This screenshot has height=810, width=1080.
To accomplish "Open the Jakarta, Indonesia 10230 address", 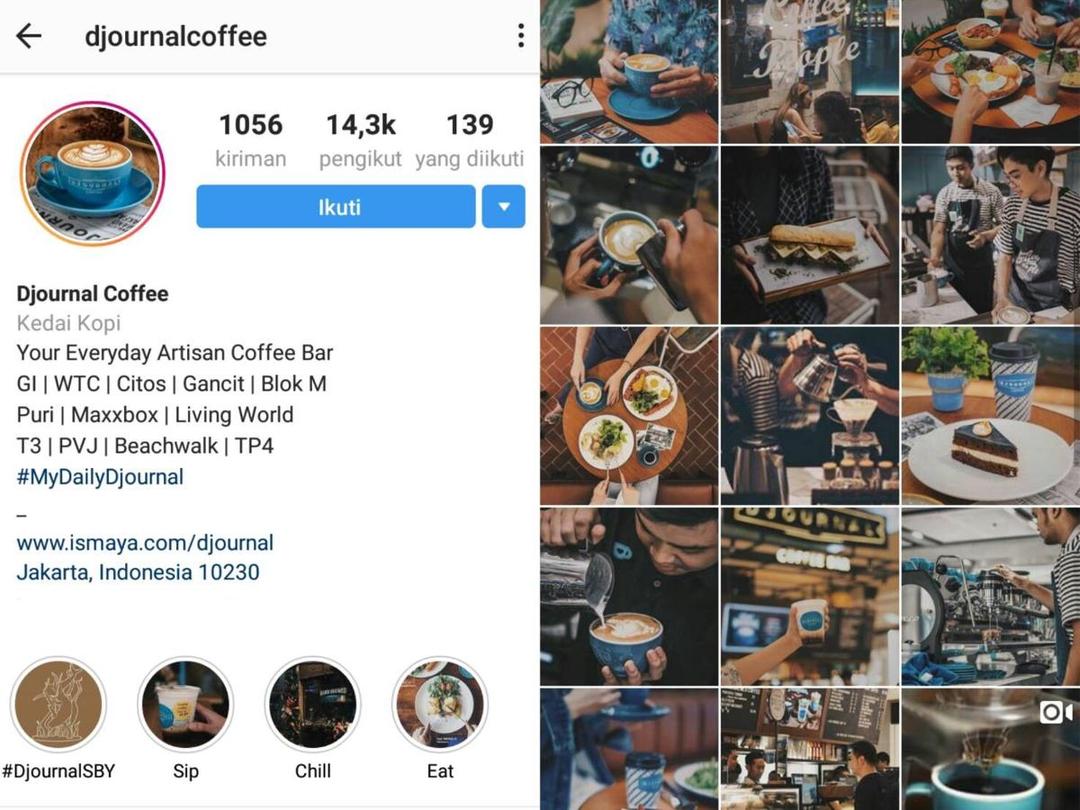I will [x=138, y=572].
